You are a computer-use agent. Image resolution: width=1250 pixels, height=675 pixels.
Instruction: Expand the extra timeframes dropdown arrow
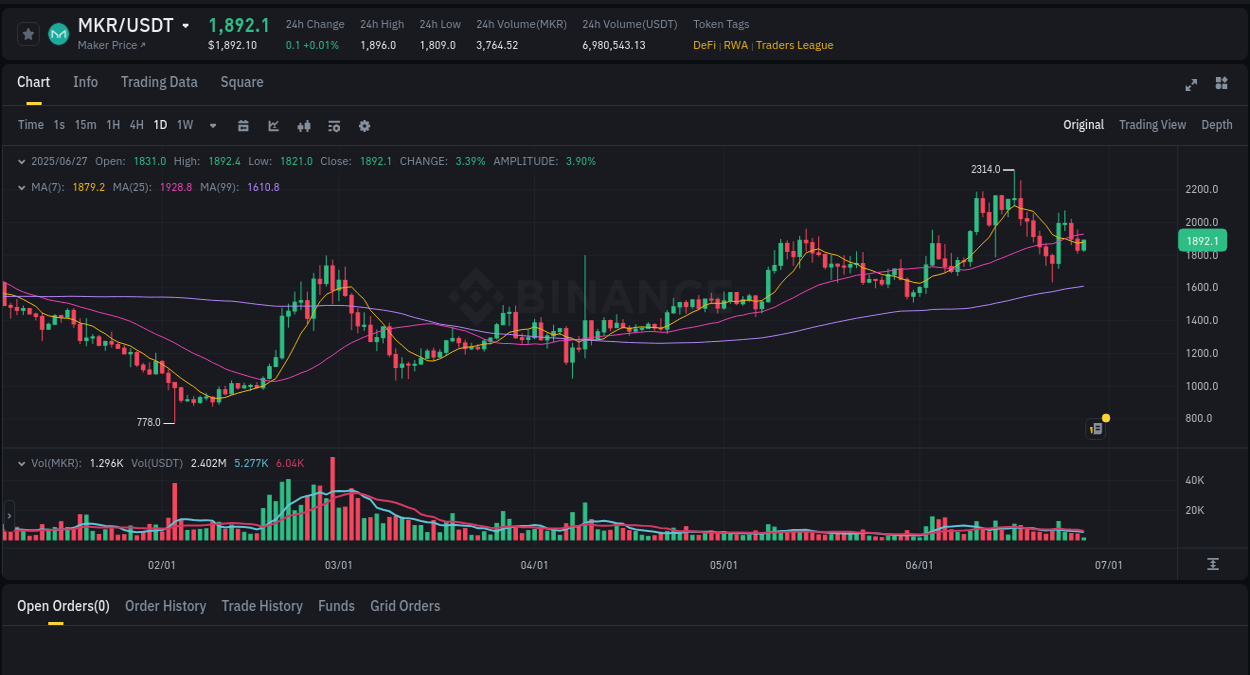pyautogui.click(x=212, y=125)
